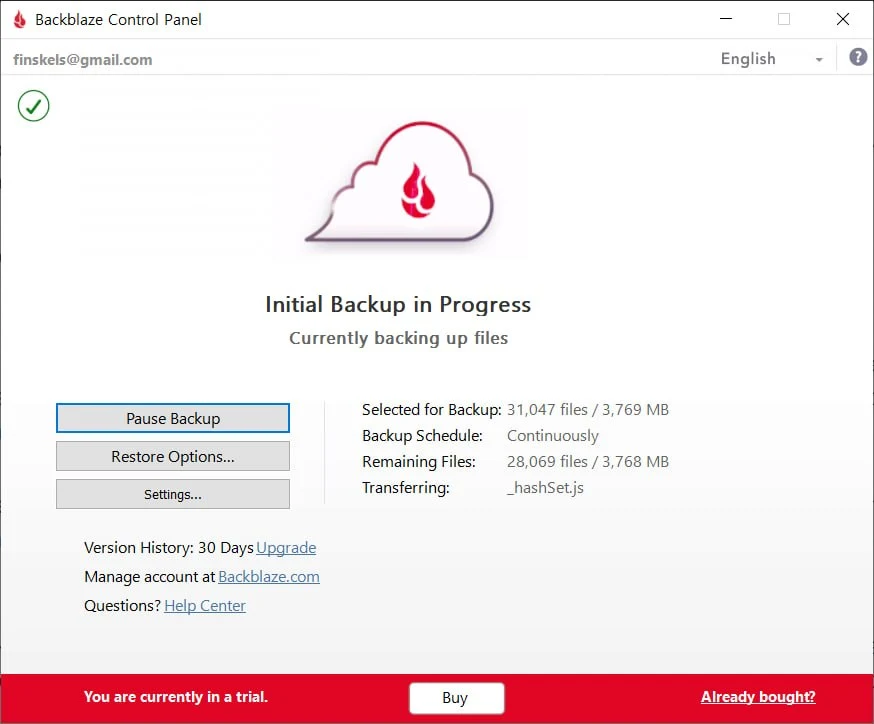Click the You are currently in a trial text

176,697
